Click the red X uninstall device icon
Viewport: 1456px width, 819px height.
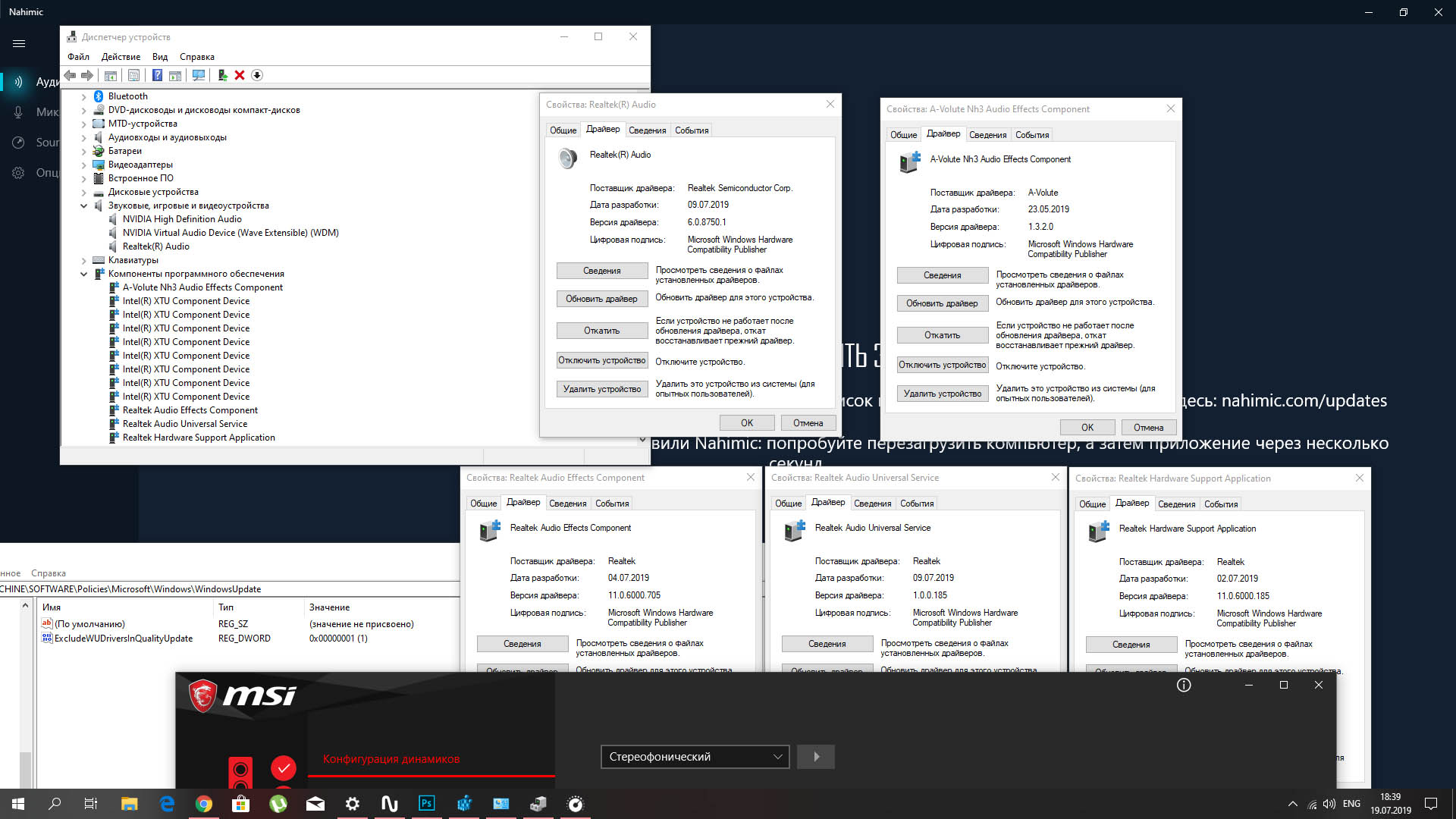240,75
